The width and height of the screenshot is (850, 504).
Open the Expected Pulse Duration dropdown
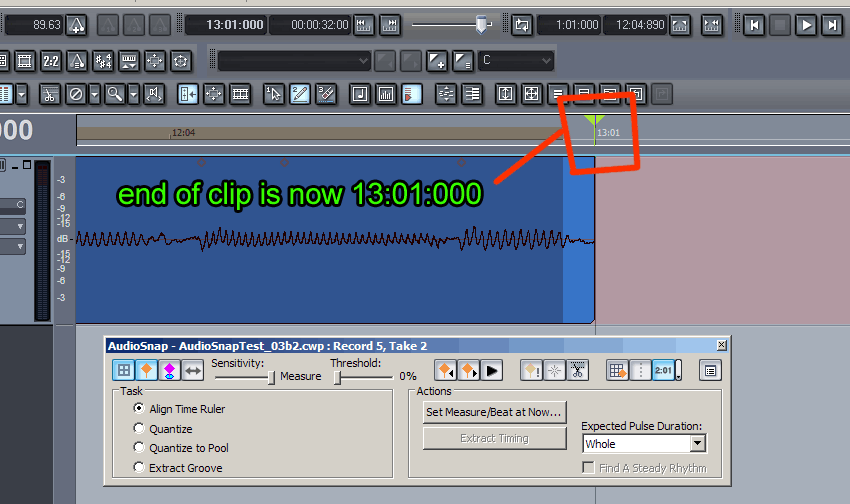coord(697,443)
